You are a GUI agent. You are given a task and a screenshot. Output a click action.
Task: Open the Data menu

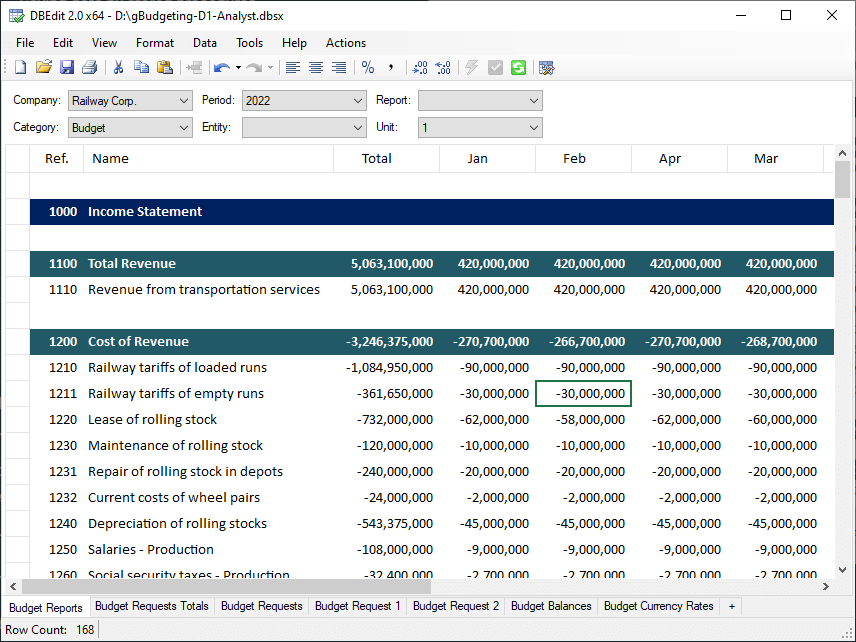205,43
